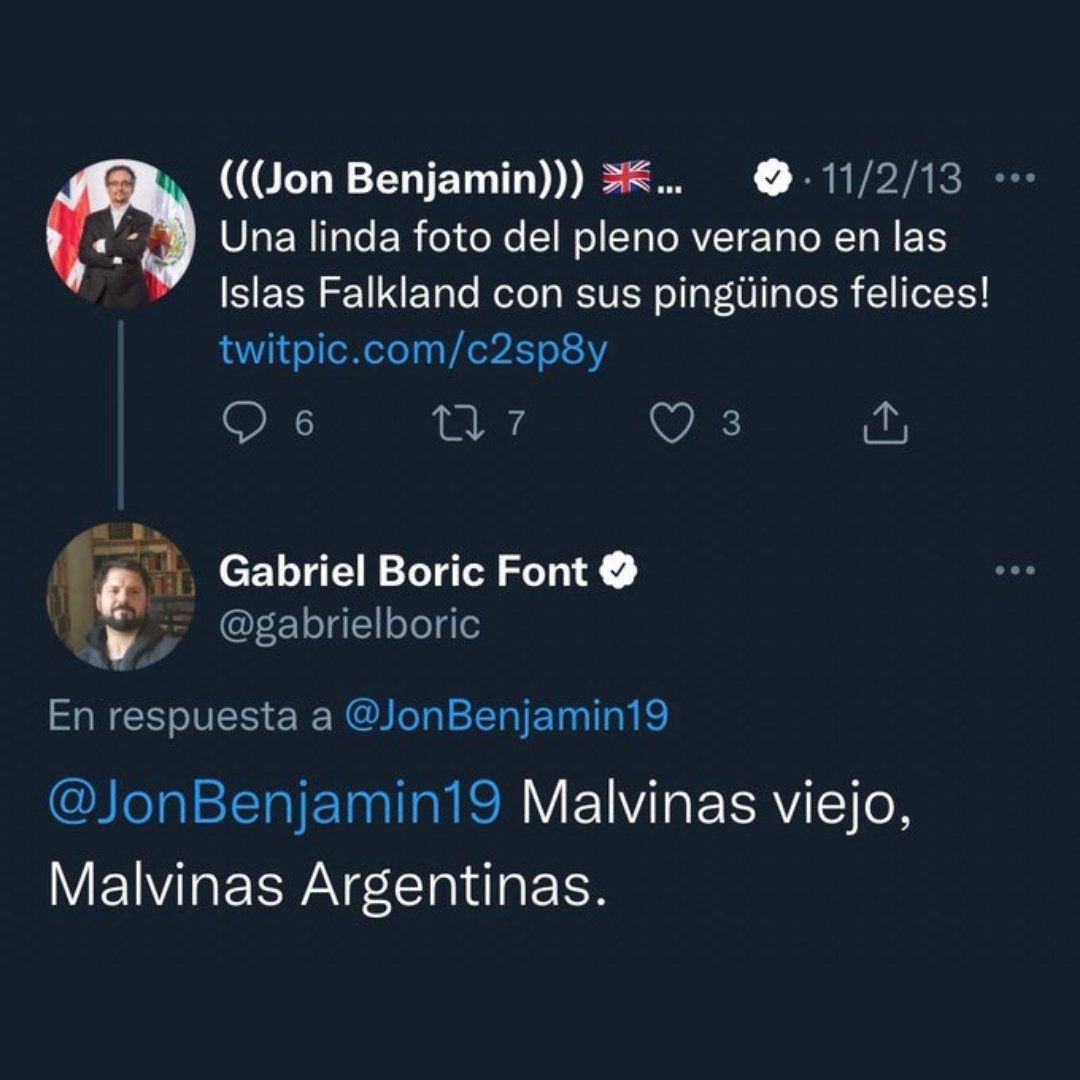Select the (((Jon Benjamin))) display name
1080x1080 pixels.
(x=400, y=180)
